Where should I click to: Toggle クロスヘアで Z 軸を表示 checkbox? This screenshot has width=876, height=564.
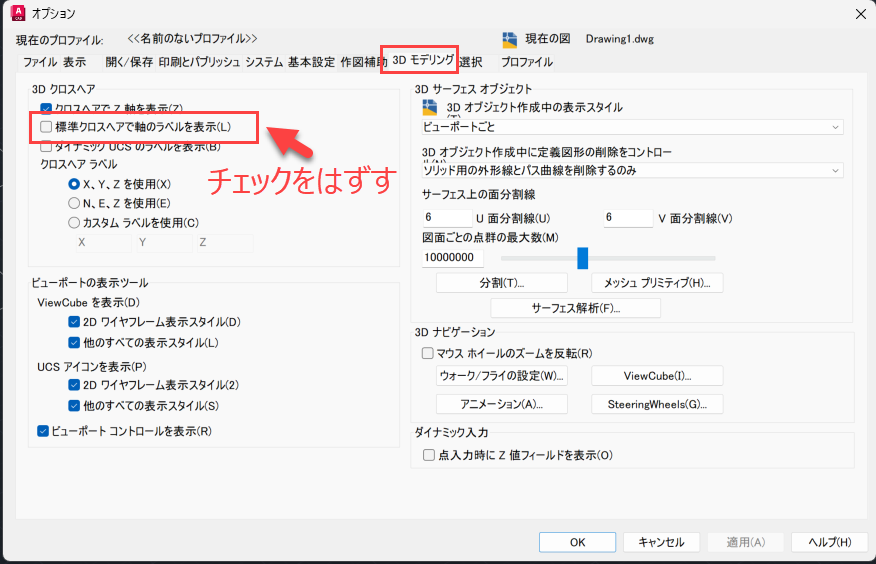(46, 109)
